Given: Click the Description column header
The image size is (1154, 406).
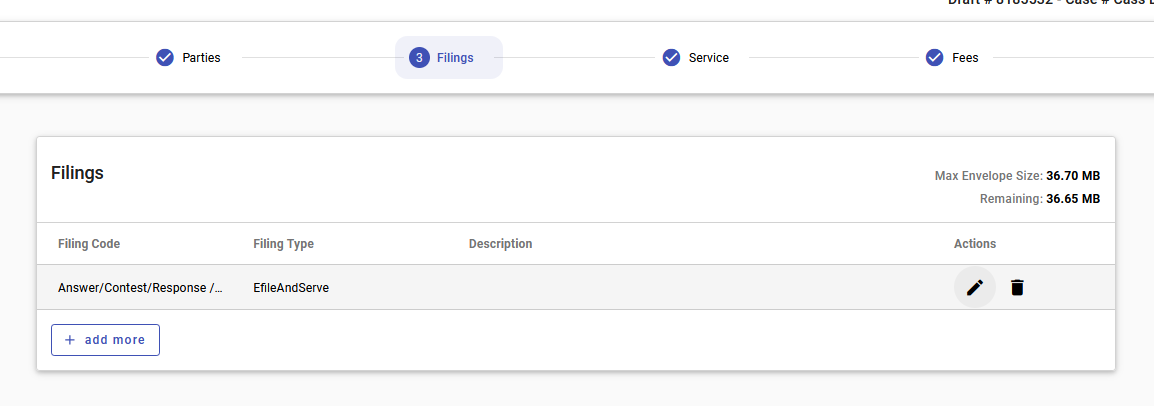Looking at the screenshot, I should pyautogui.click(x=500, y=244).
